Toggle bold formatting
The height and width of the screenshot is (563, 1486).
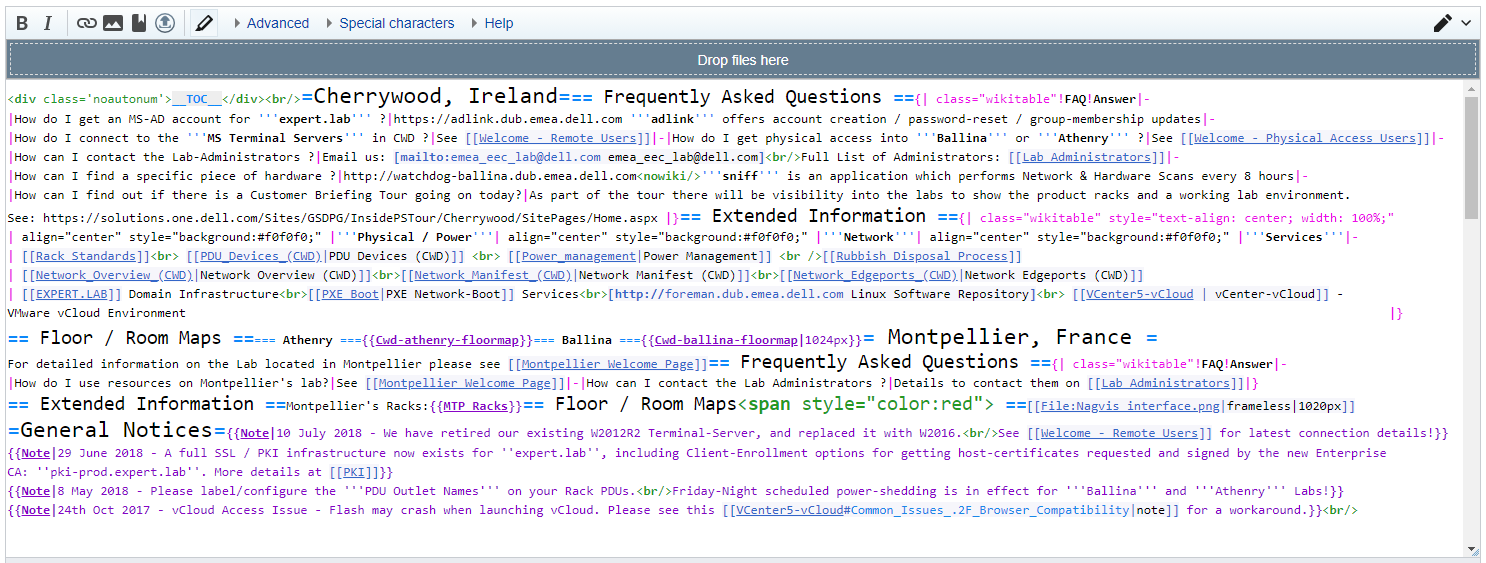pyautogui.click(x=22, y=23)
